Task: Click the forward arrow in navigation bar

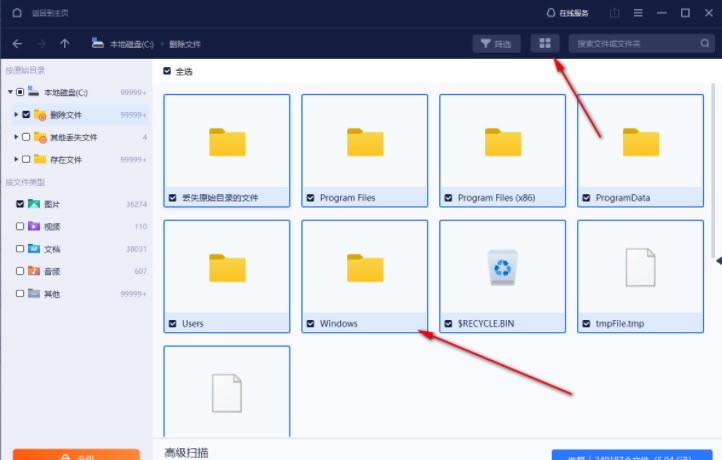Action: (41, 44)
